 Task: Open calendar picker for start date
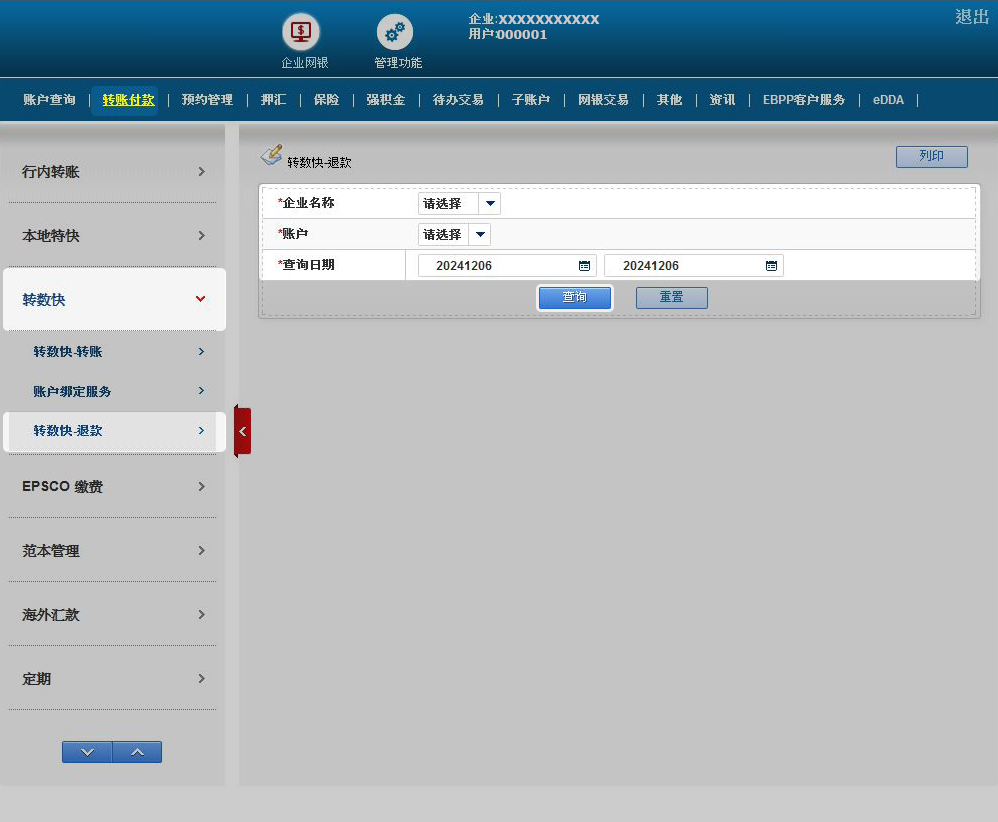click(x=584, y=266)
